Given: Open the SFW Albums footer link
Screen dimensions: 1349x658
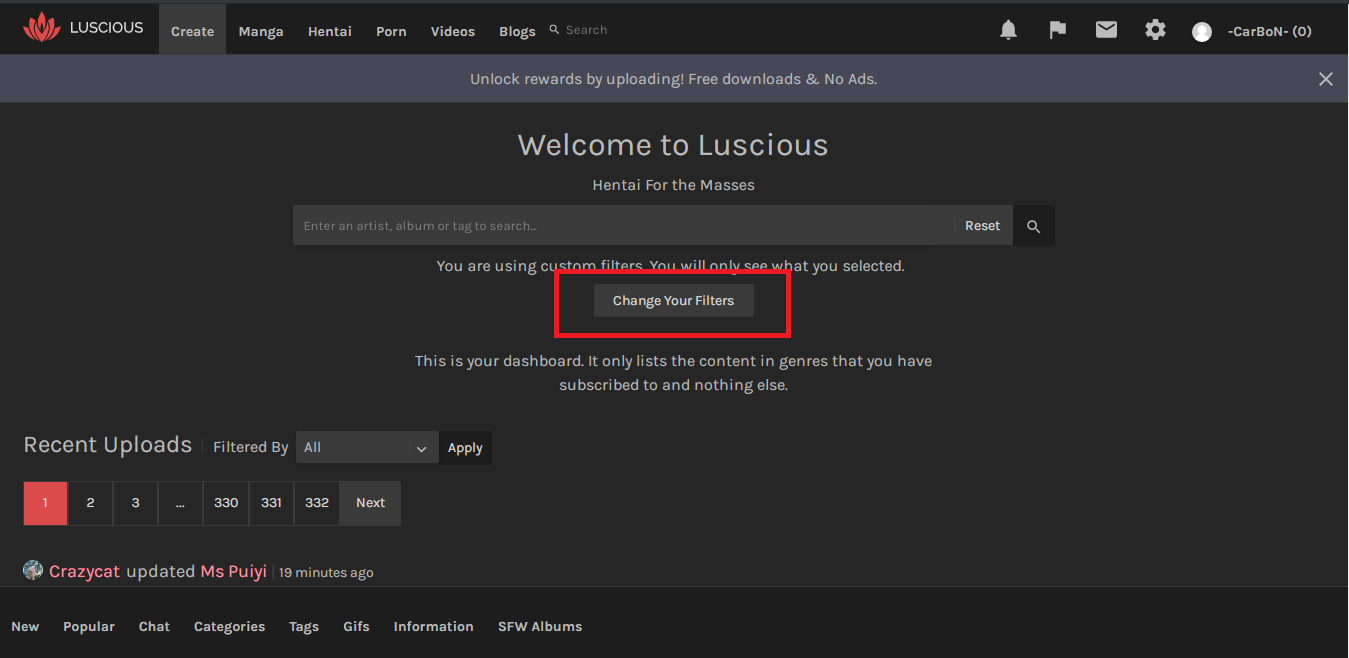Looking at the screenshot, I should [x=540, y=626].
